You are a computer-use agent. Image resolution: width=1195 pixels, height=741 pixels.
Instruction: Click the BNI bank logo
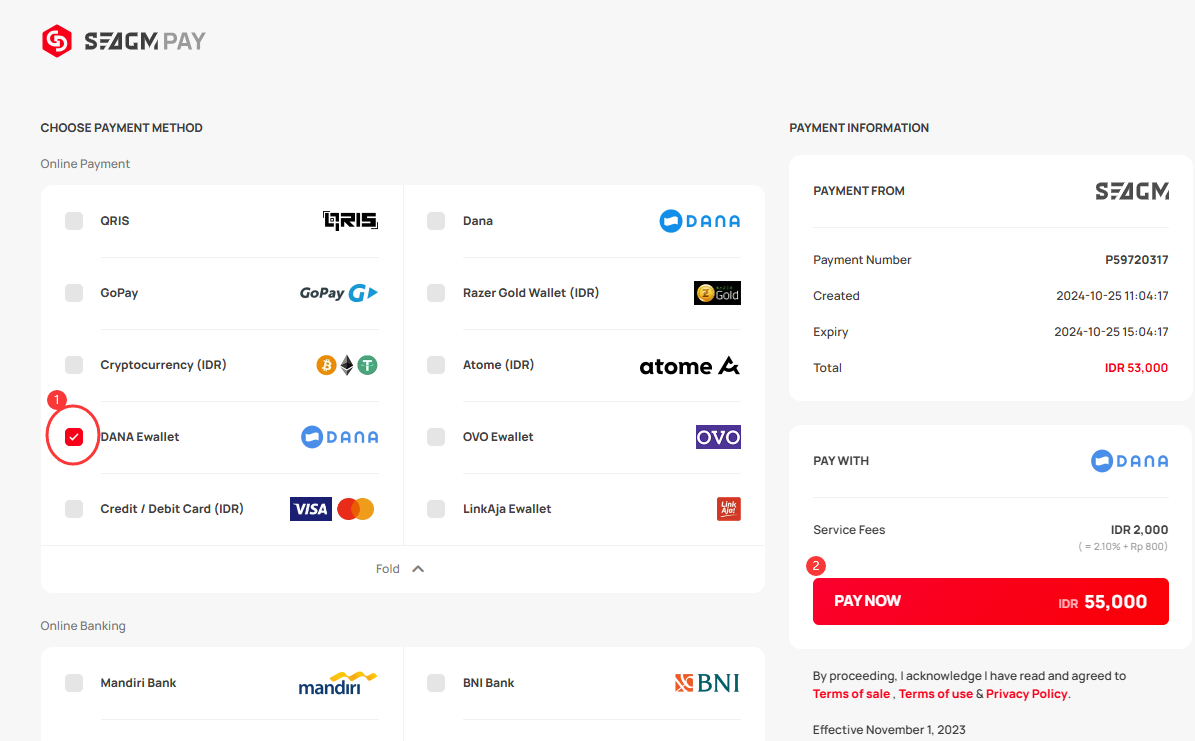[707, 683]
